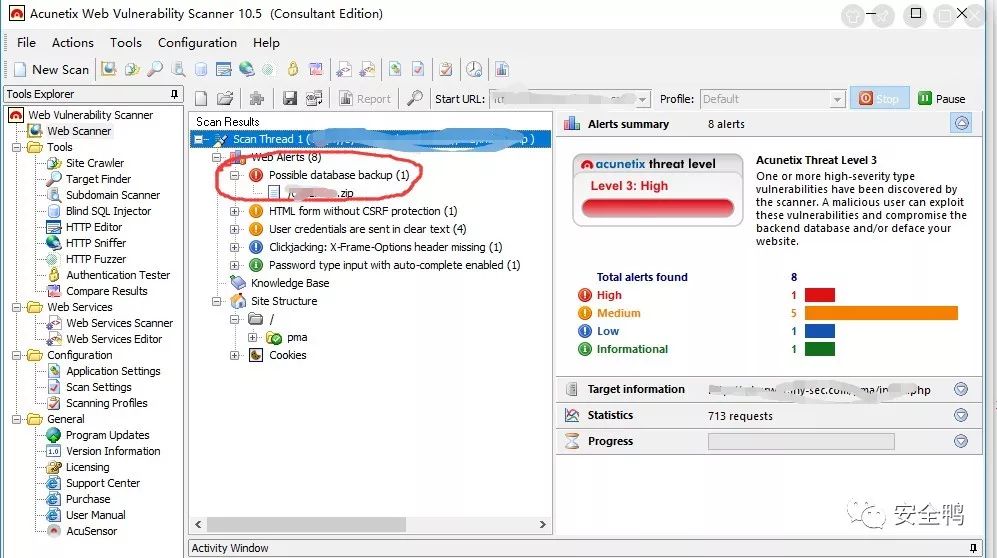
Task: Open the Tools menu
Action: 125,43
